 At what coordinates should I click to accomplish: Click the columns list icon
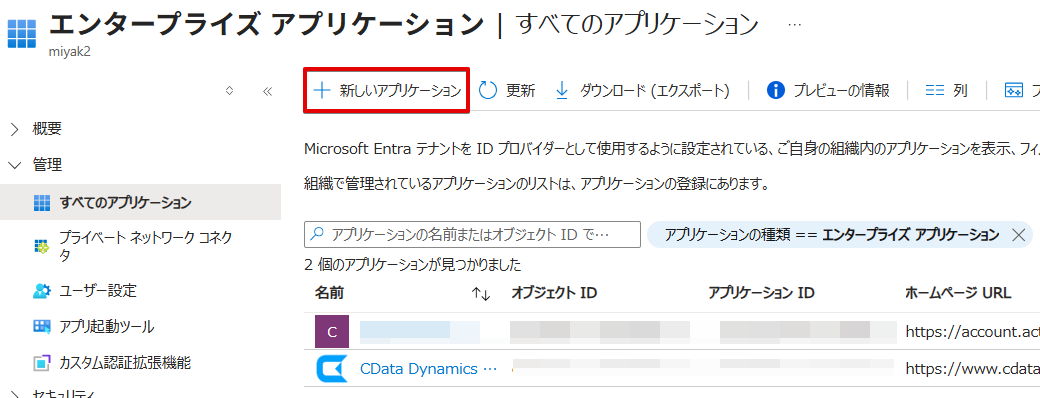[x=935, y=91]
